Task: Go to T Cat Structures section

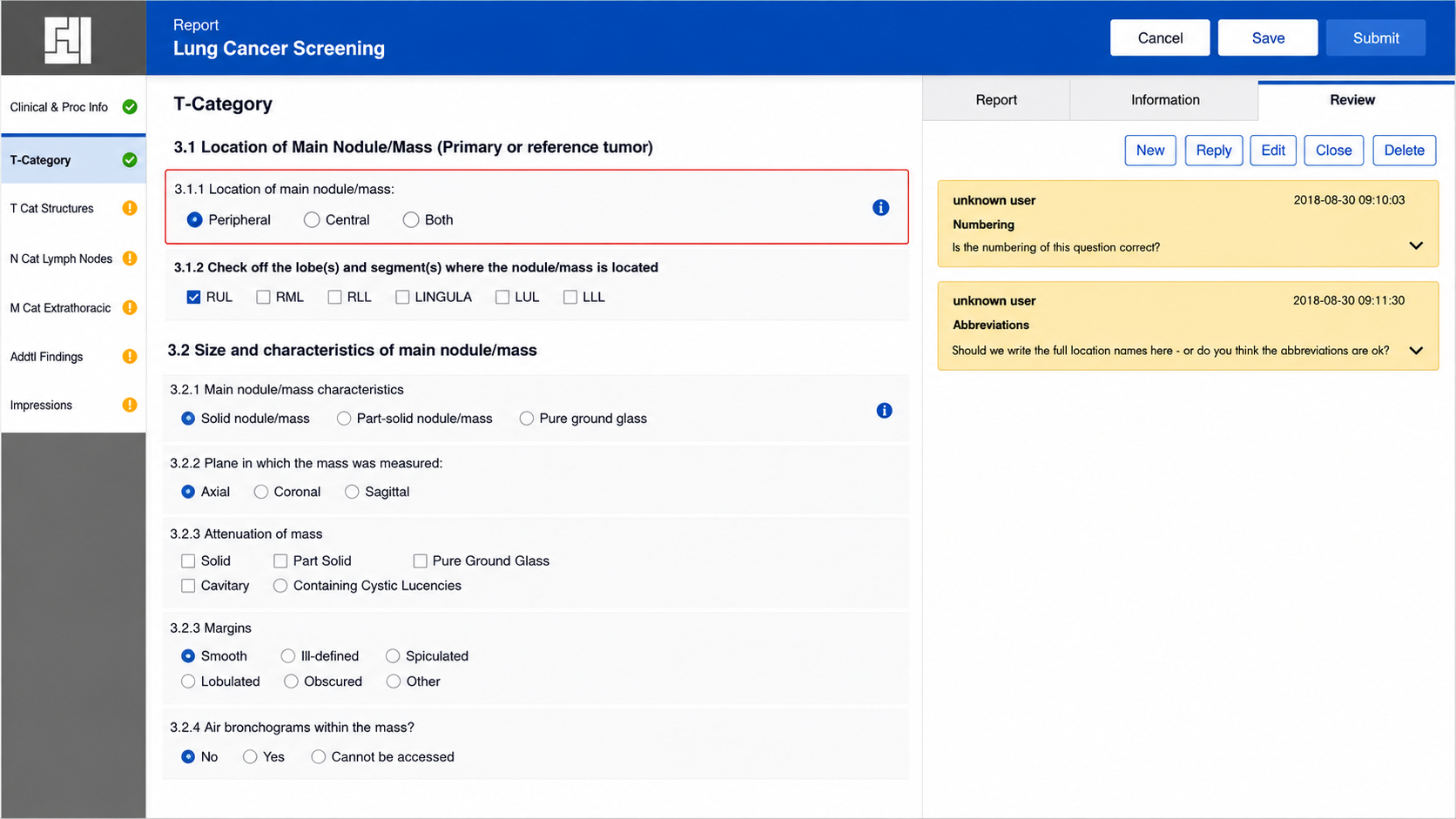Action: pos(73,208)
